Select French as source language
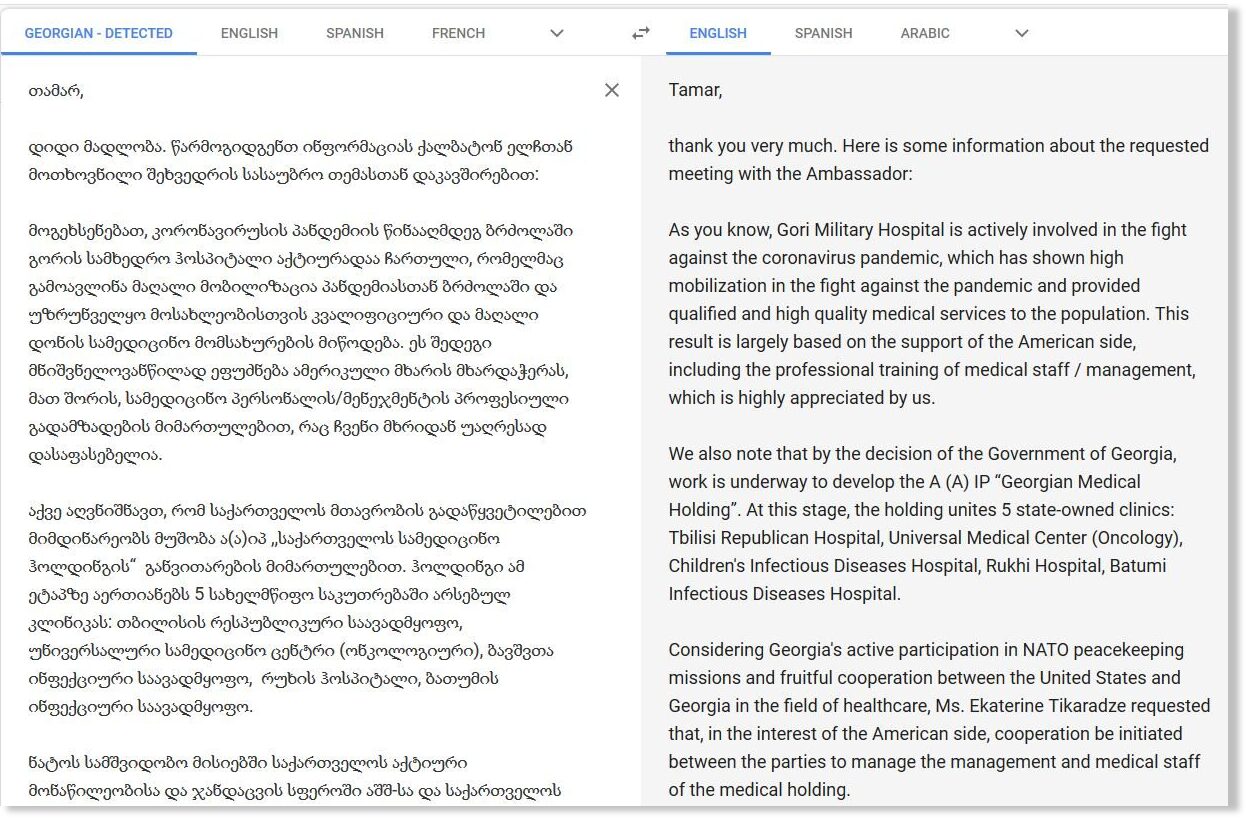Image resolution: width=1246 pixels, height=820 pixels. coord(458,33)
